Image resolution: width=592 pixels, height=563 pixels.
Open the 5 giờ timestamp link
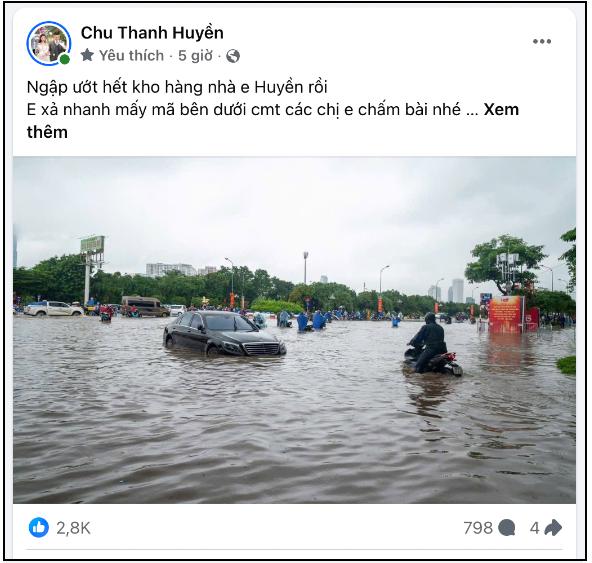tap(196, 56)
